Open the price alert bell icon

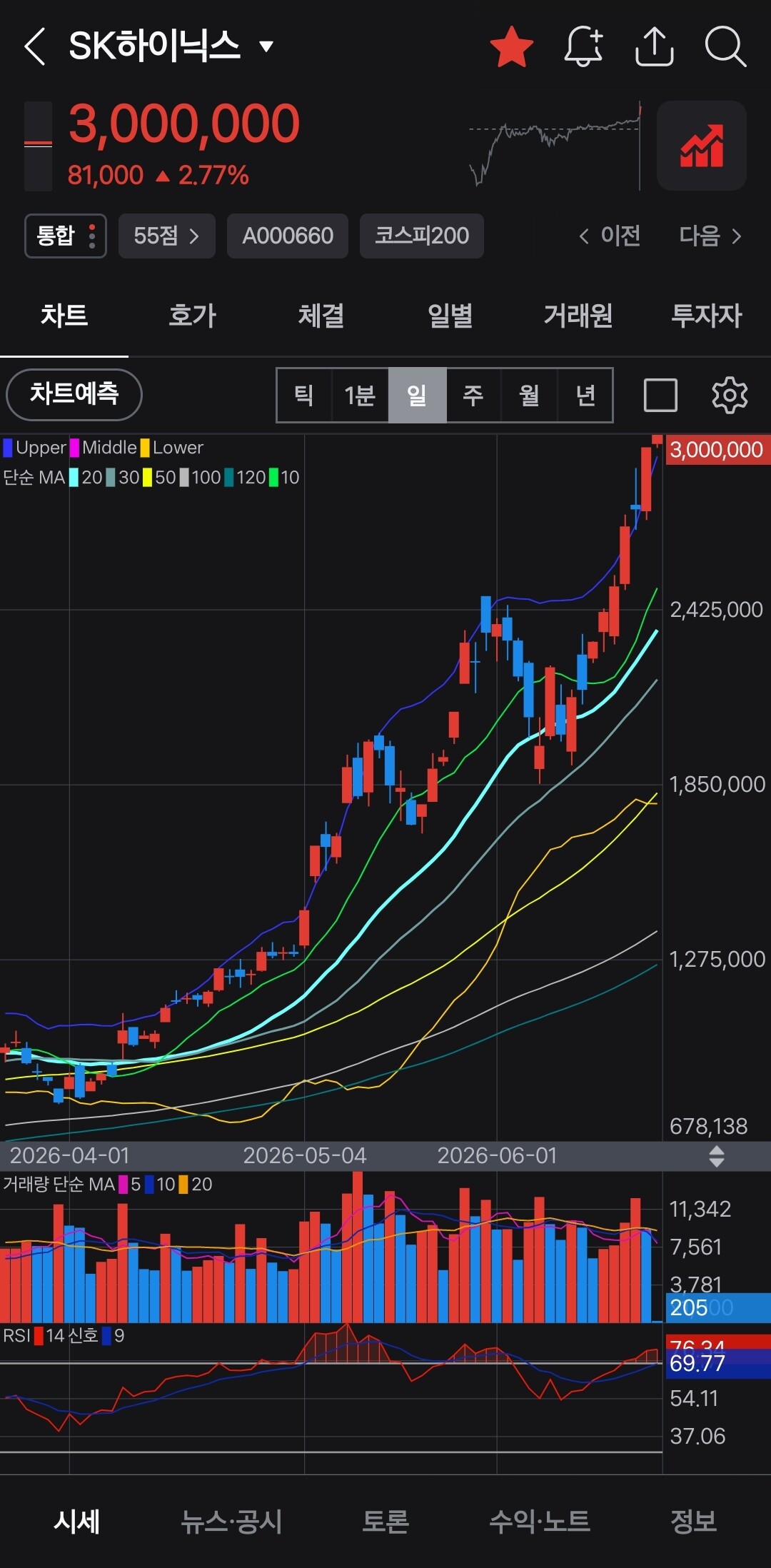583,47
